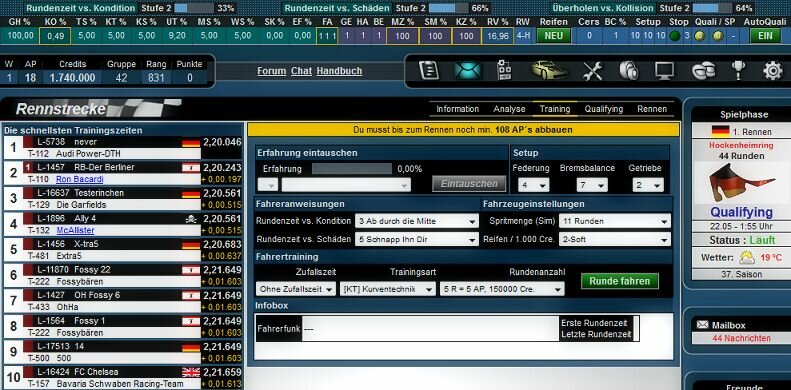Click the Union Jack flag on FC Chelsea row
Image resolution: width=791 pixels, height=390 pixels.
coord(191,372)
